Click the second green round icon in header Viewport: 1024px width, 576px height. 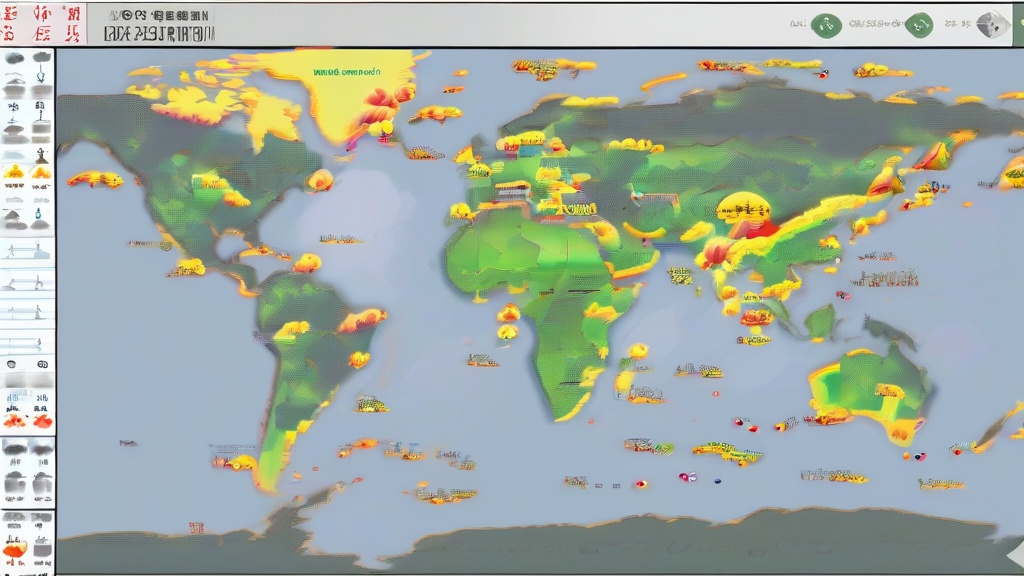click(919, 24)
